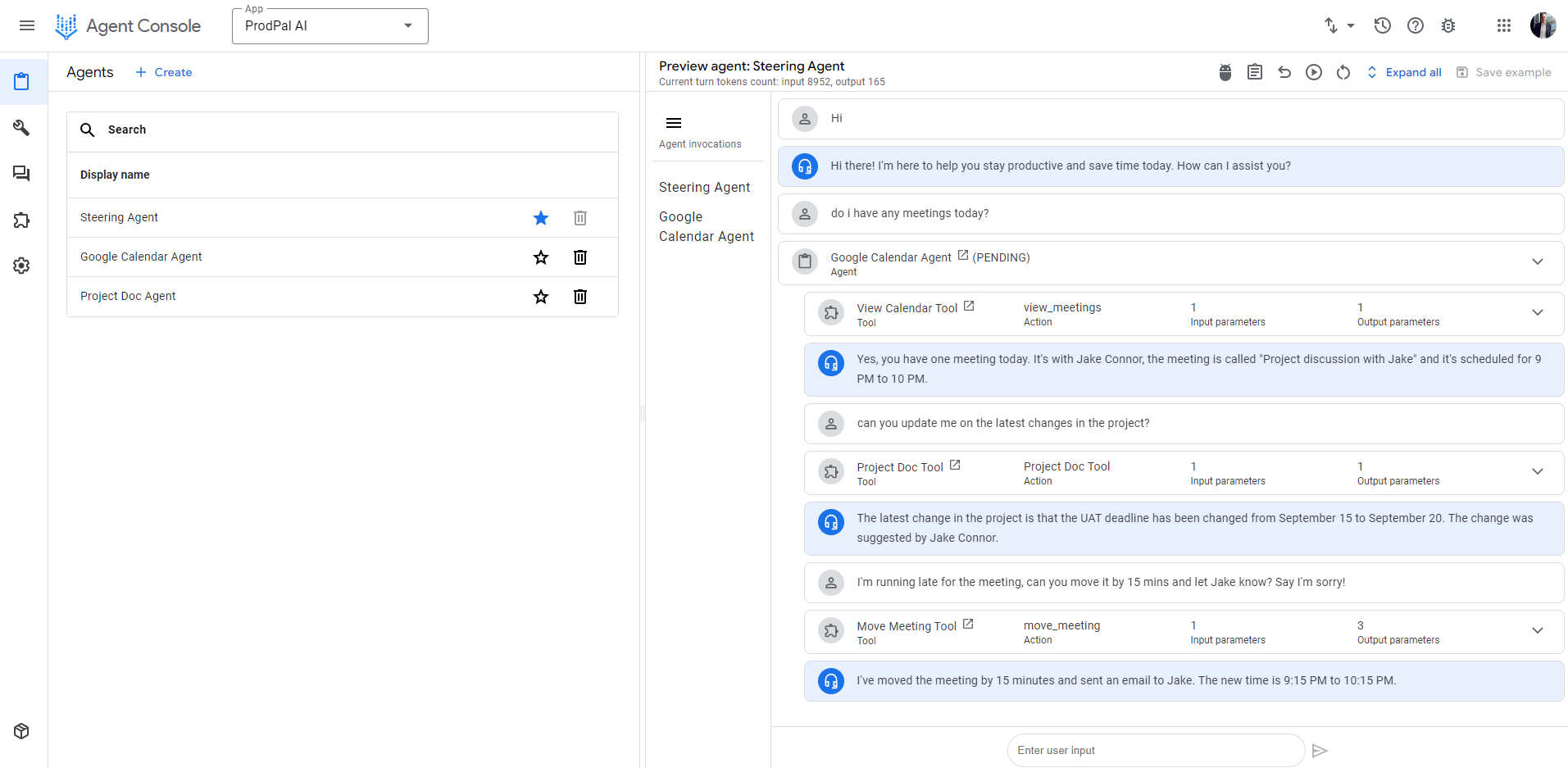Undo the last conversation turn
1568x768 pixels.
[1284, 72]
